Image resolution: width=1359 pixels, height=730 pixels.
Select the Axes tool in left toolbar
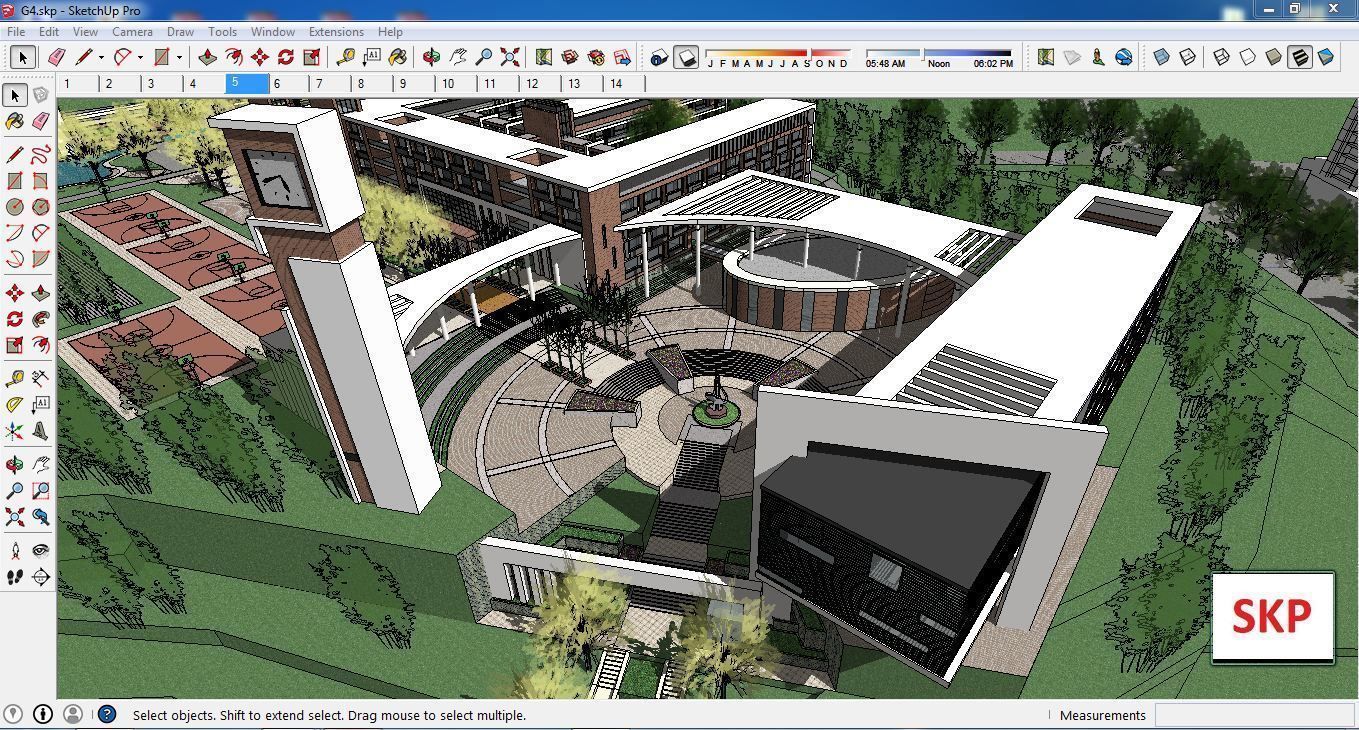coord(14,431)
